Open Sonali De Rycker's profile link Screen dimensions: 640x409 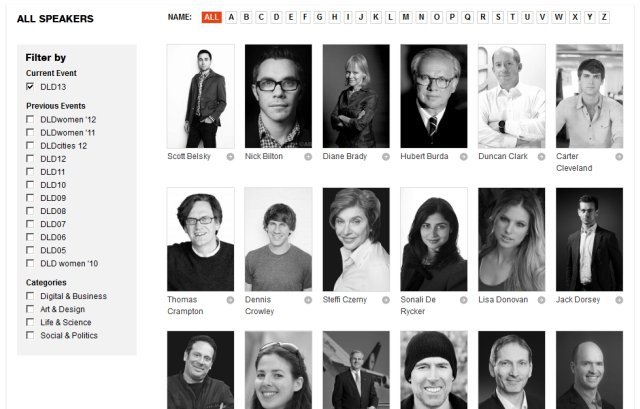point(418,305)
